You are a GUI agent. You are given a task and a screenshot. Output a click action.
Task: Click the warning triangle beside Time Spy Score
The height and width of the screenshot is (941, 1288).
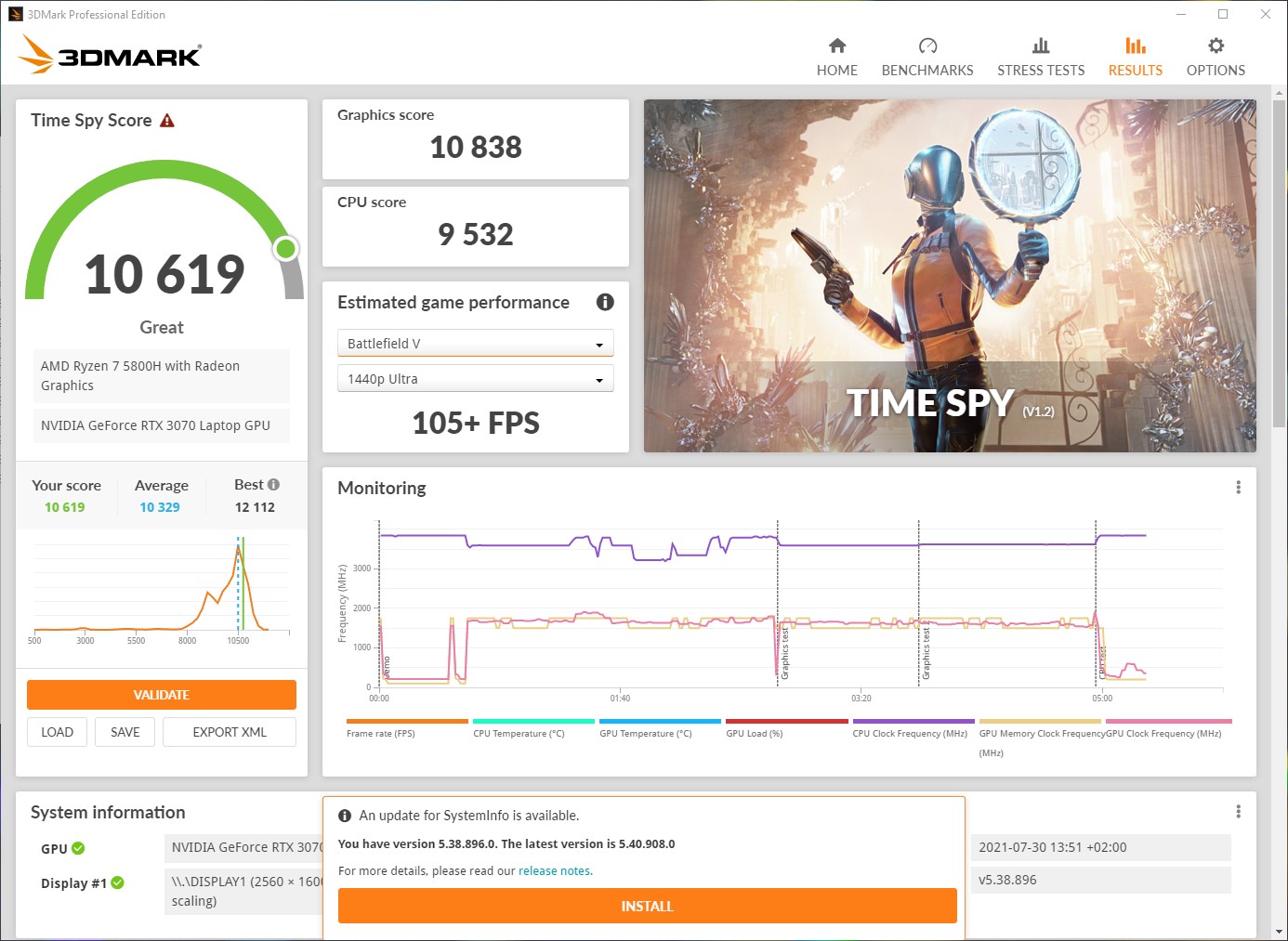click(167, 121)
